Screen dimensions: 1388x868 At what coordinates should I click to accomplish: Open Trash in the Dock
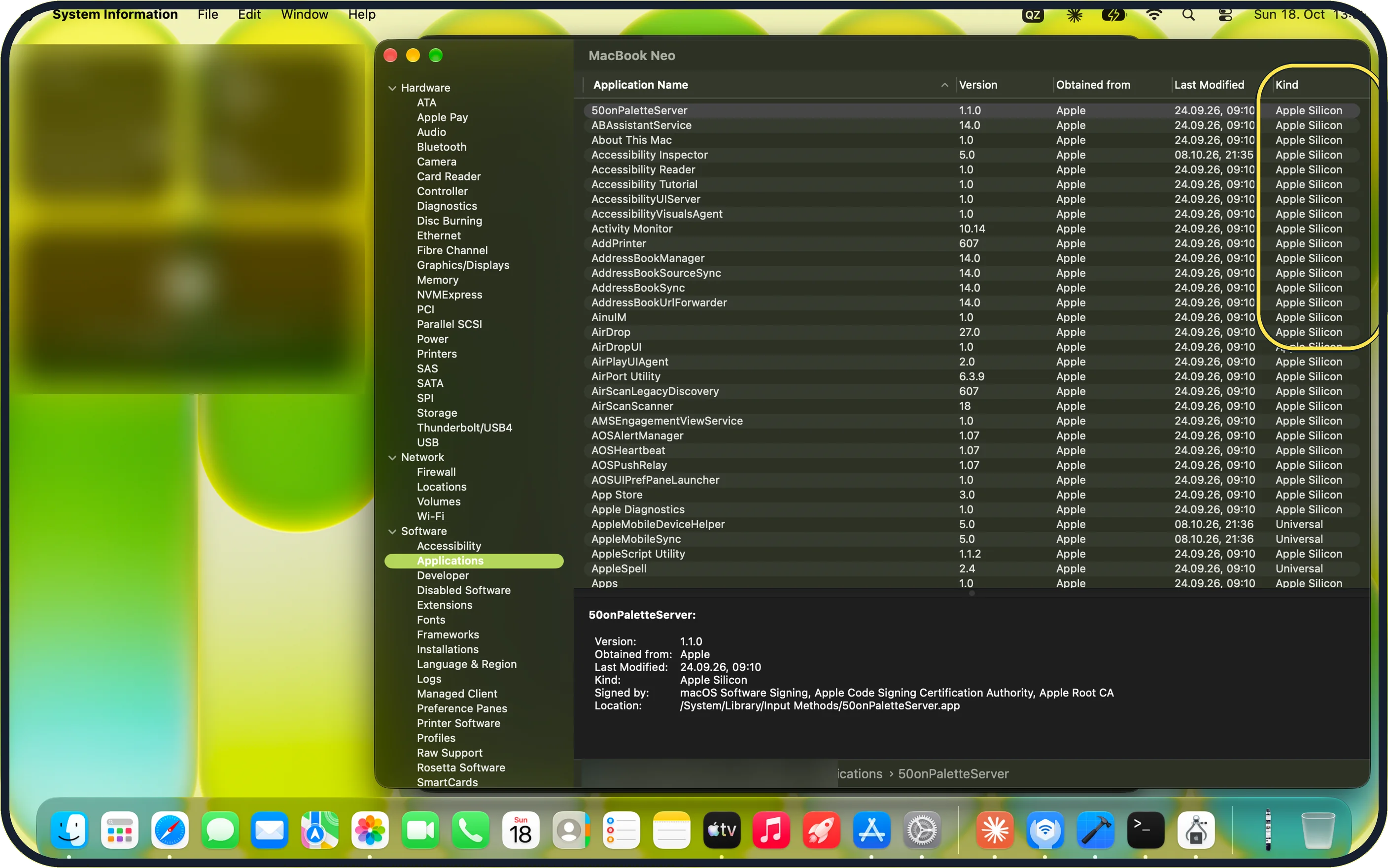[x=1318, y=830]
